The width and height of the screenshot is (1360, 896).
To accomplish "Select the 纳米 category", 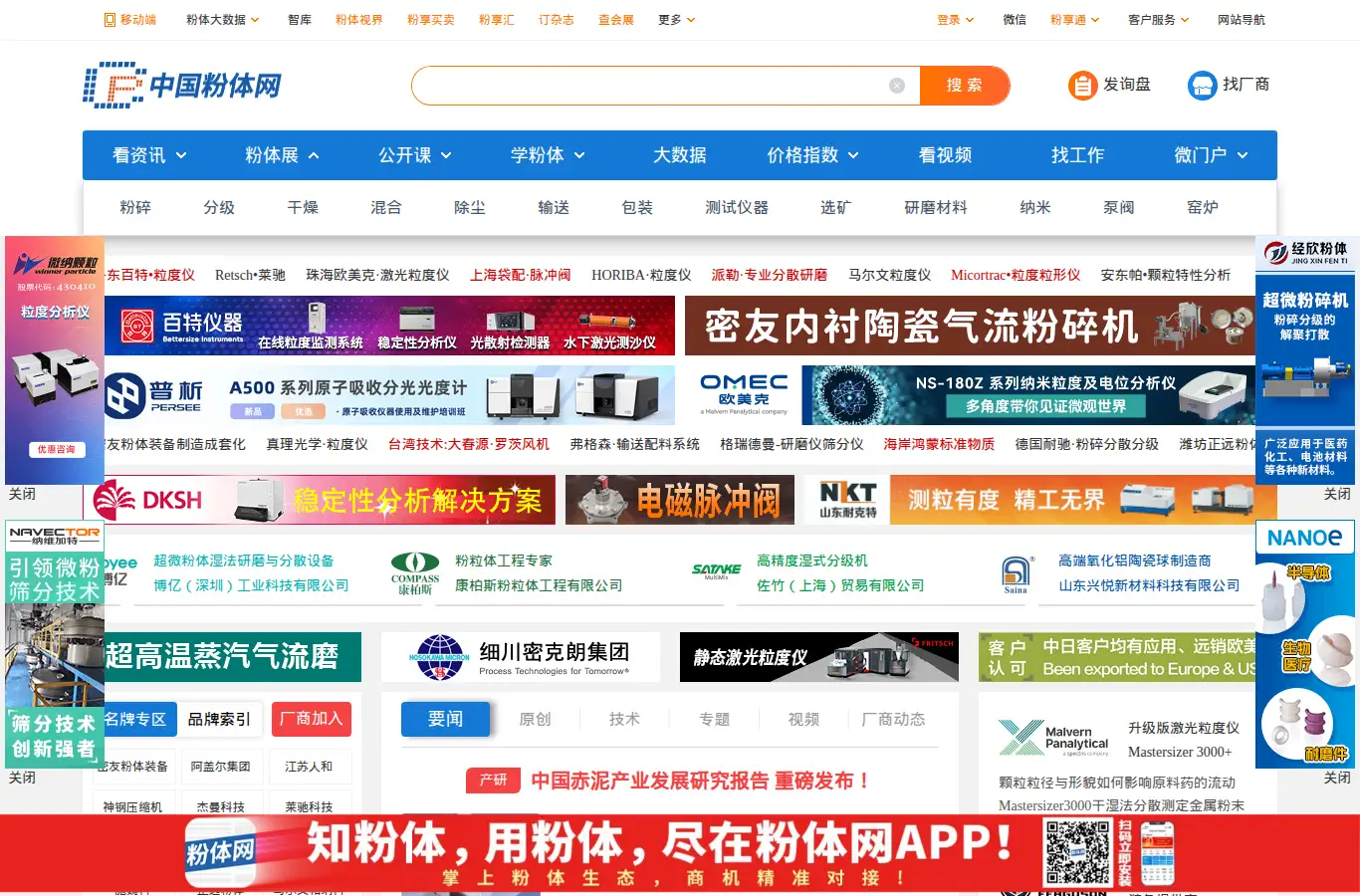I will 1035,207.
